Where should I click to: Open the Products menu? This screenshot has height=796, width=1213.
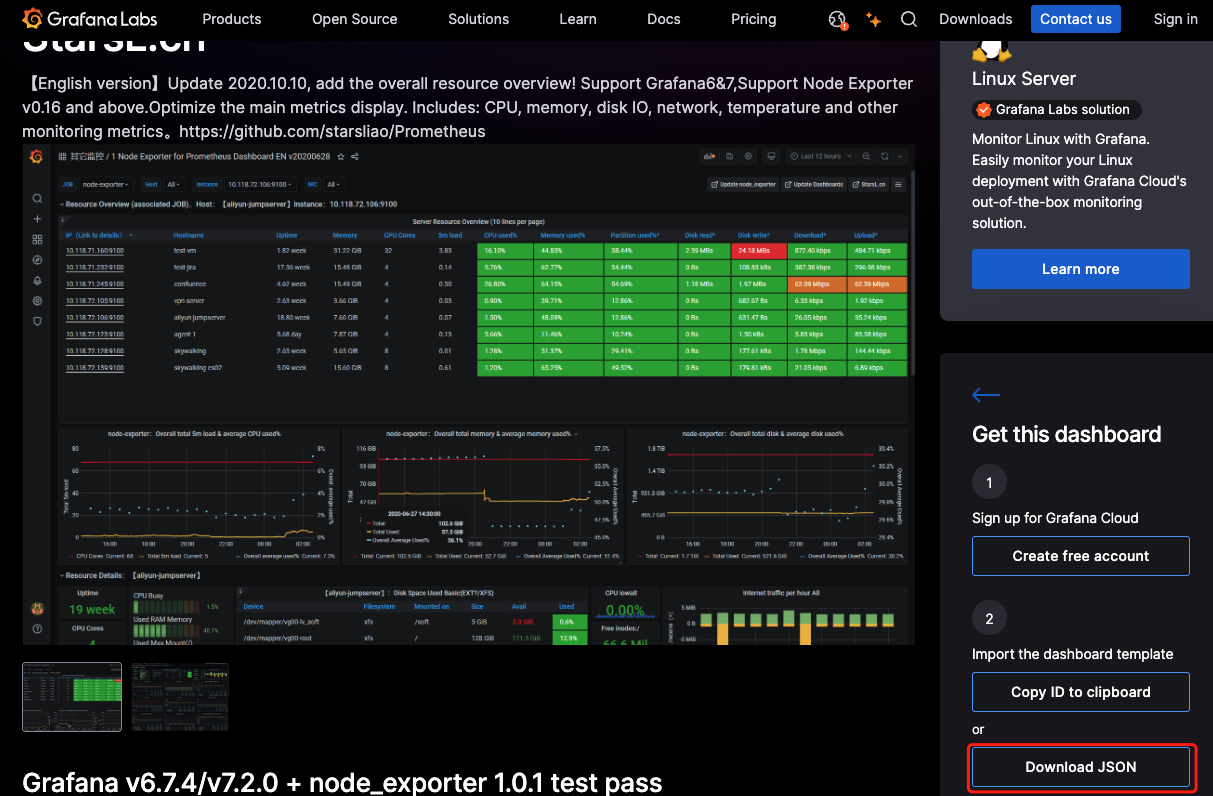(232, 19)
